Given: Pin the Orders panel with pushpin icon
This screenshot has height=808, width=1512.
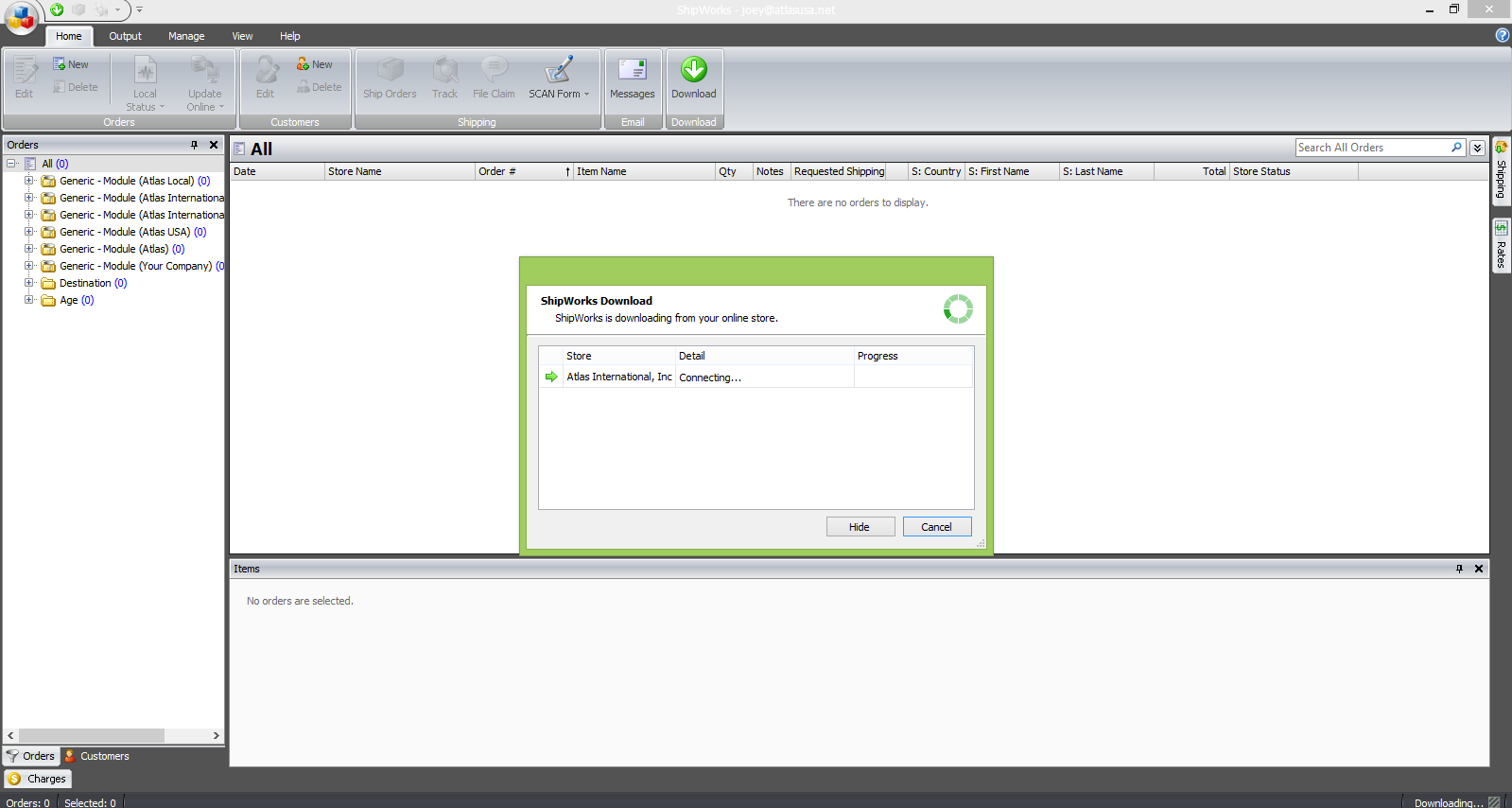Looking at the screenshot, I should 194,145.
